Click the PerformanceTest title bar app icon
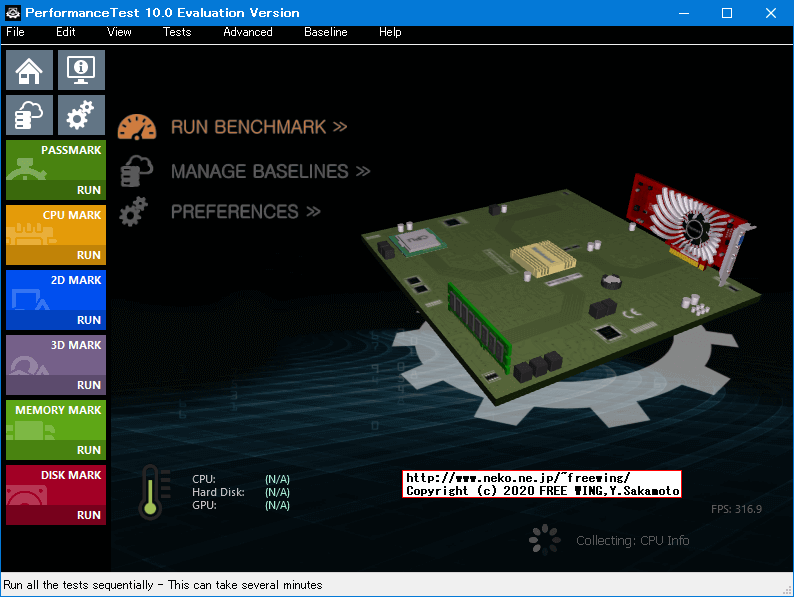 (x=13, y=13)
